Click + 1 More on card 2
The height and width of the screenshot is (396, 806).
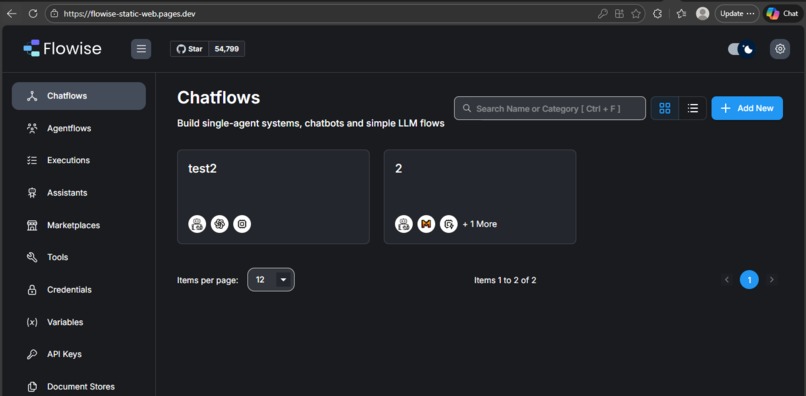pyautogui.click(x=480, y=224)
